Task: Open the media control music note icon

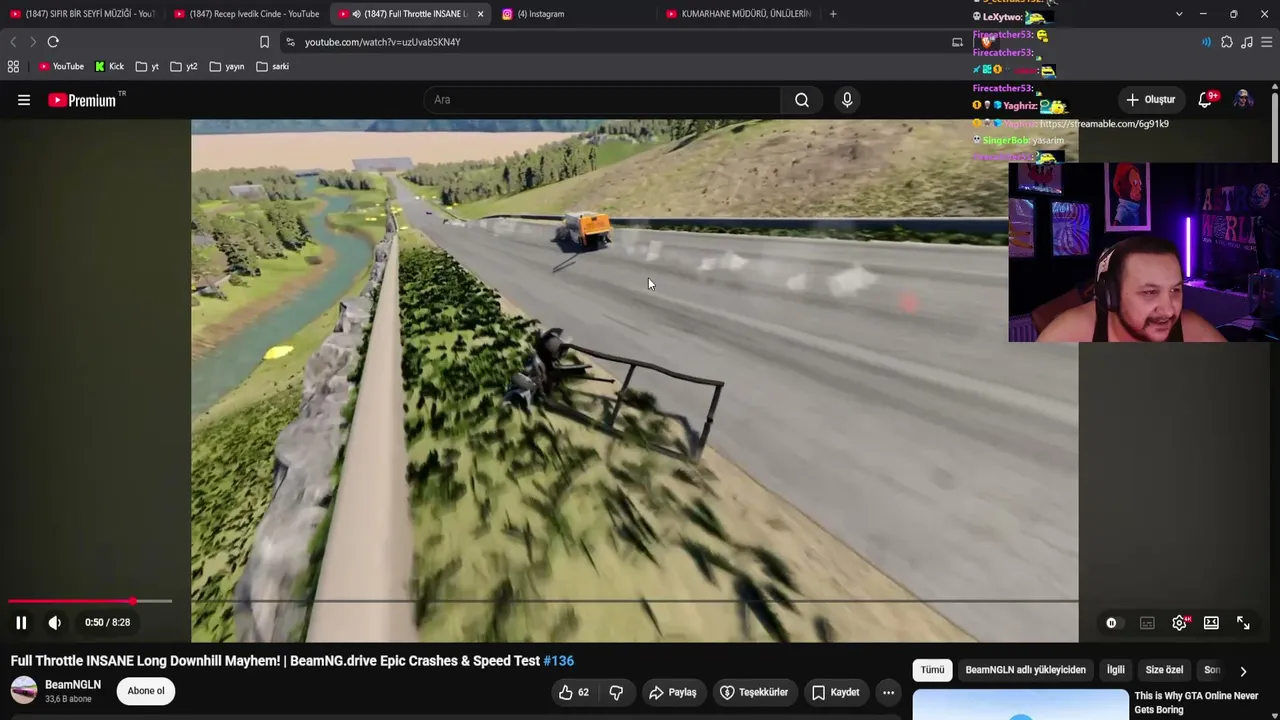Action: [x=1247, y=42]
